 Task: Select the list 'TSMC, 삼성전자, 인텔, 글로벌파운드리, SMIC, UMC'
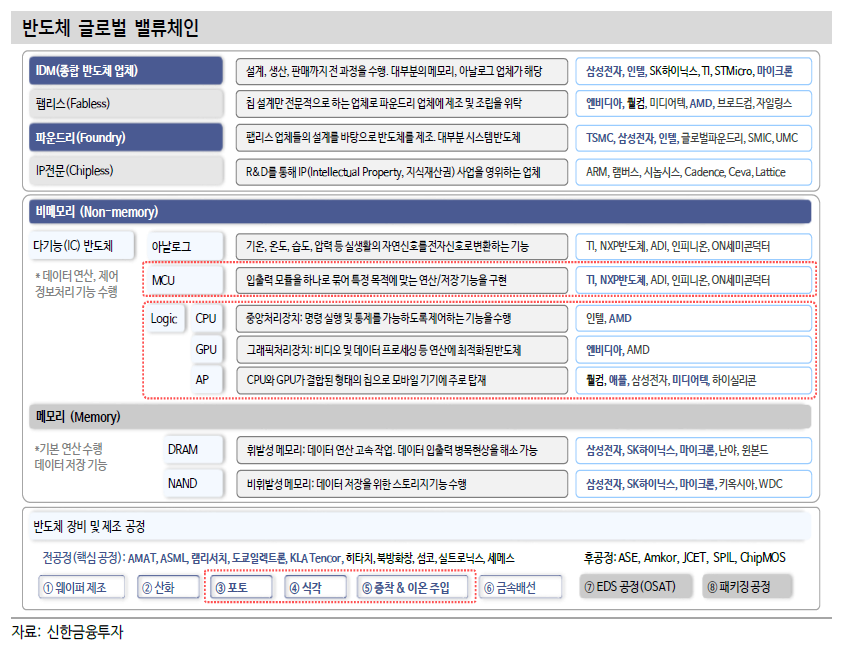tap(694, 138)
